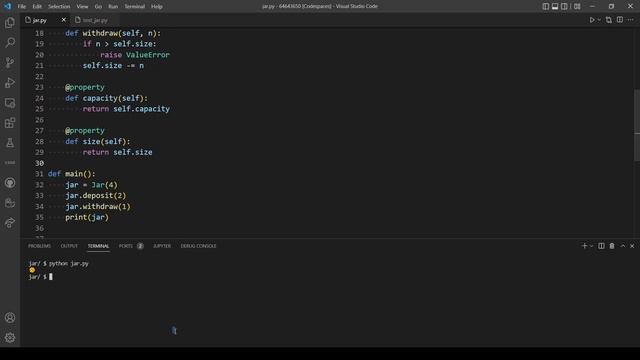
Task: Switch to the Debug Console tab
Action: 198,246
